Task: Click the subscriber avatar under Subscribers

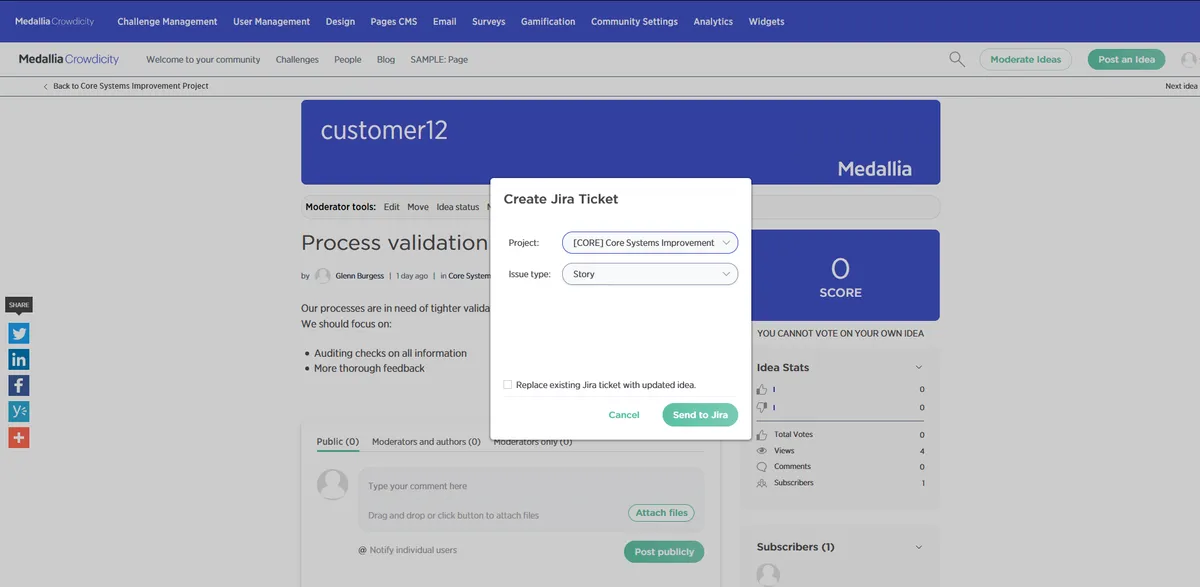Action: coord(768,575)
